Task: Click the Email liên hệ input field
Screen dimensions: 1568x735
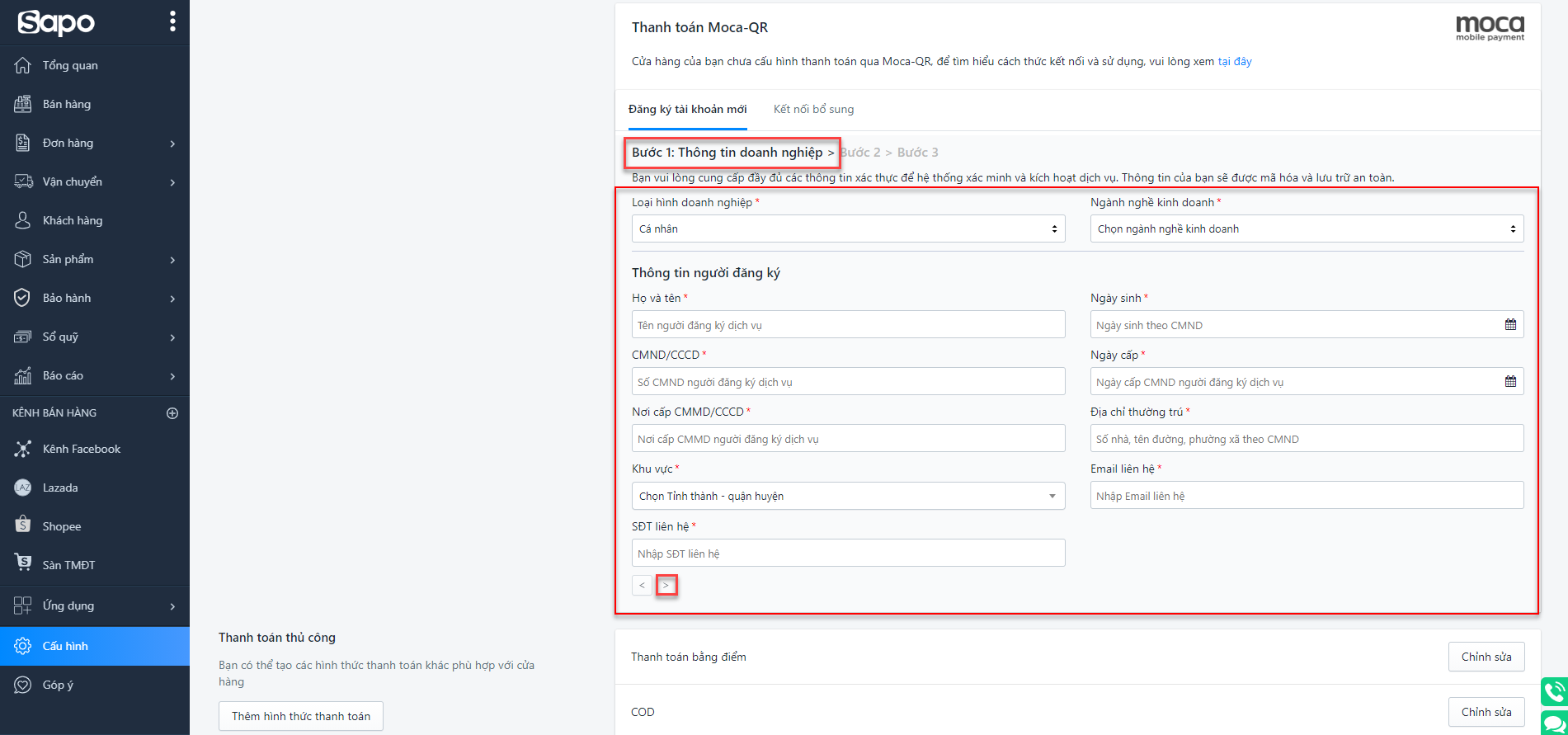Action: coord(1307,496)
